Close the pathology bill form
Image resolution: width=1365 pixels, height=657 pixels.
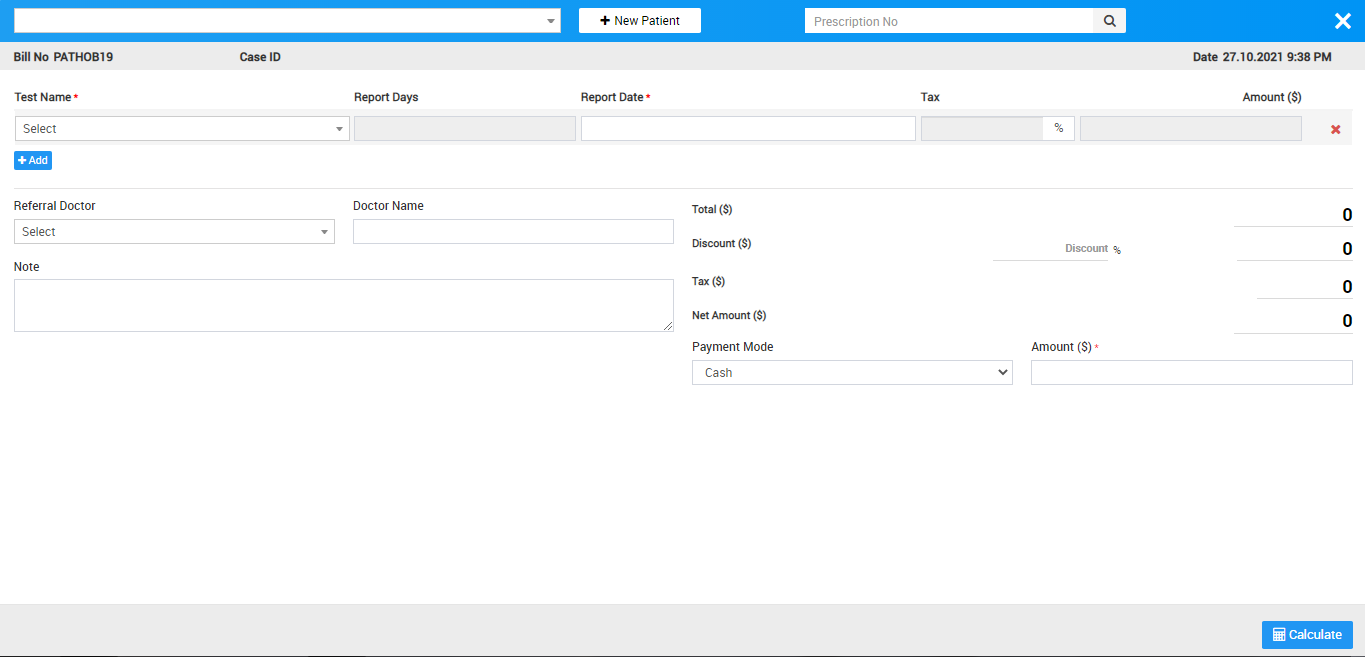[1342, 21]
